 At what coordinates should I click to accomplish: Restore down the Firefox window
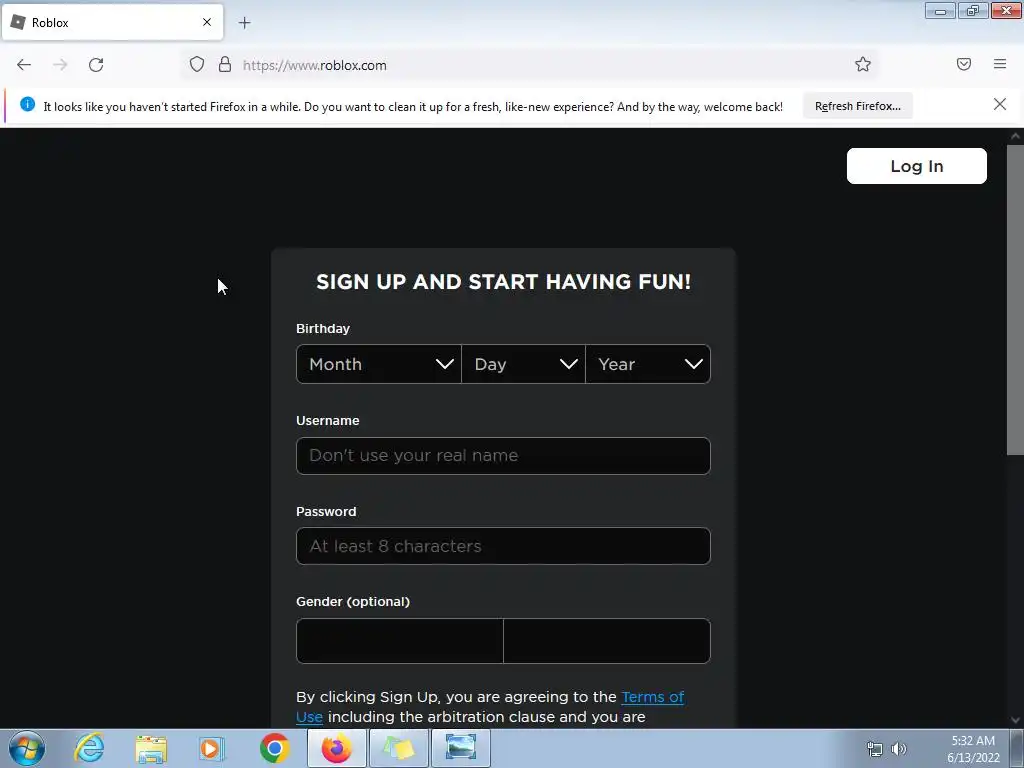tap(973, 10)
